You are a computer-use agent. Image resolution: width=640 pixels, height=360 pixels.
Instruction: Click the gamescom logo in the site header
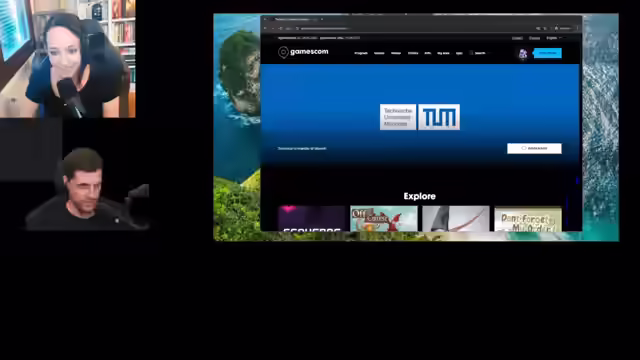(303, 52)
